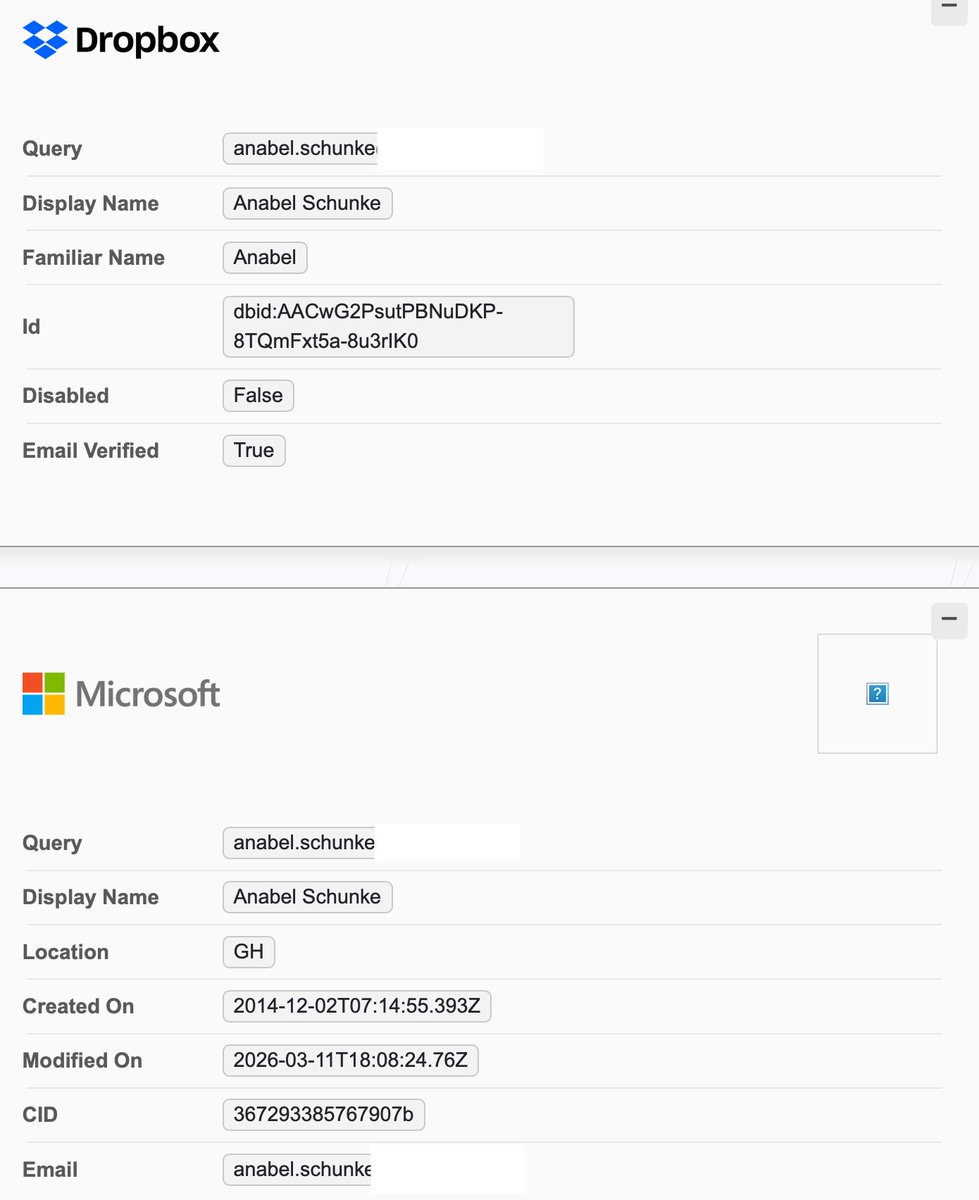Click the Location label

pos(65,952)
